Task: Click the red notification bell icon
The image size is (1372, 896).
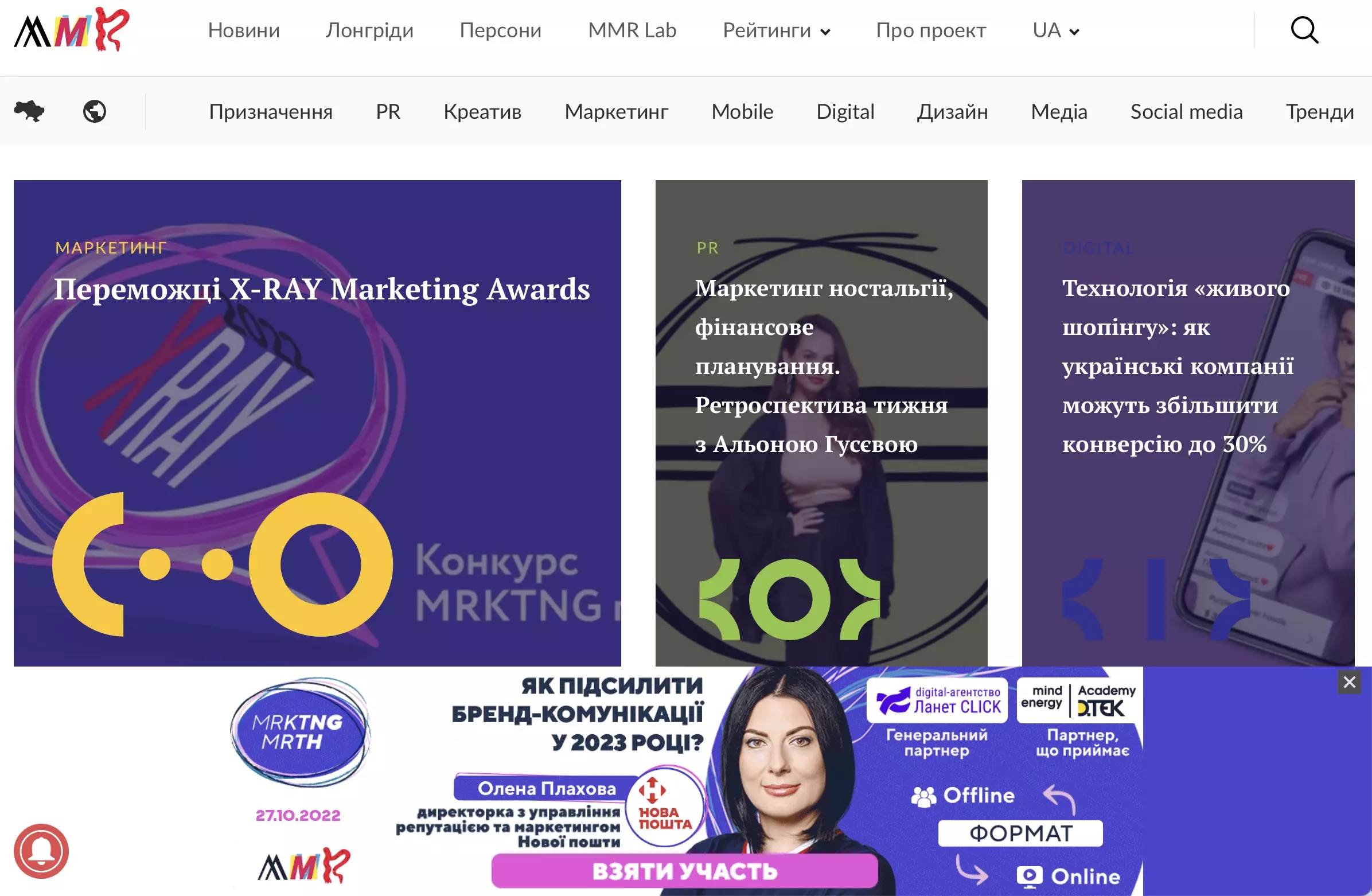Action: point(41,851)
